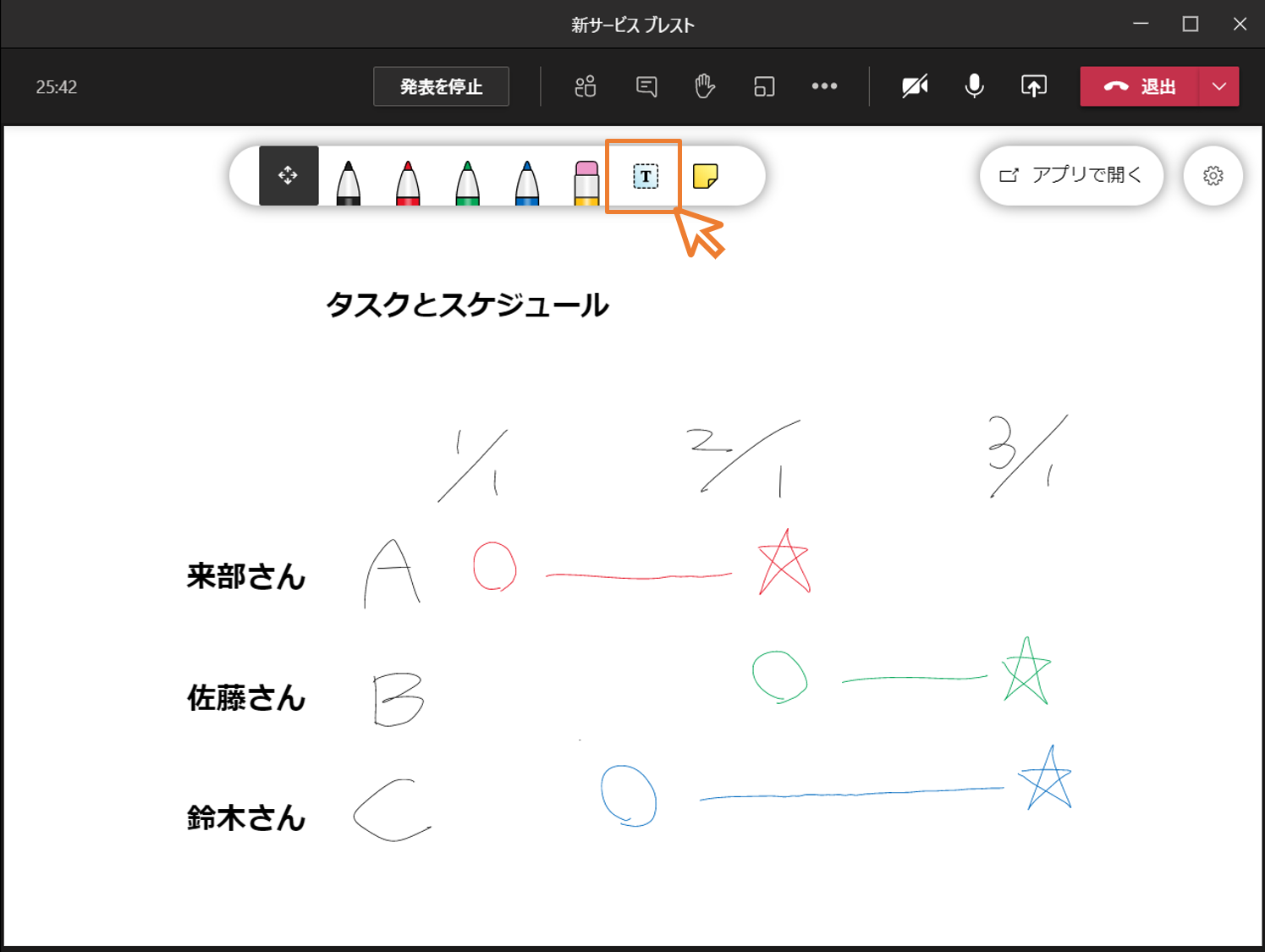
Task: Add a yellow sticky note
Action: (x=705, y=176)
